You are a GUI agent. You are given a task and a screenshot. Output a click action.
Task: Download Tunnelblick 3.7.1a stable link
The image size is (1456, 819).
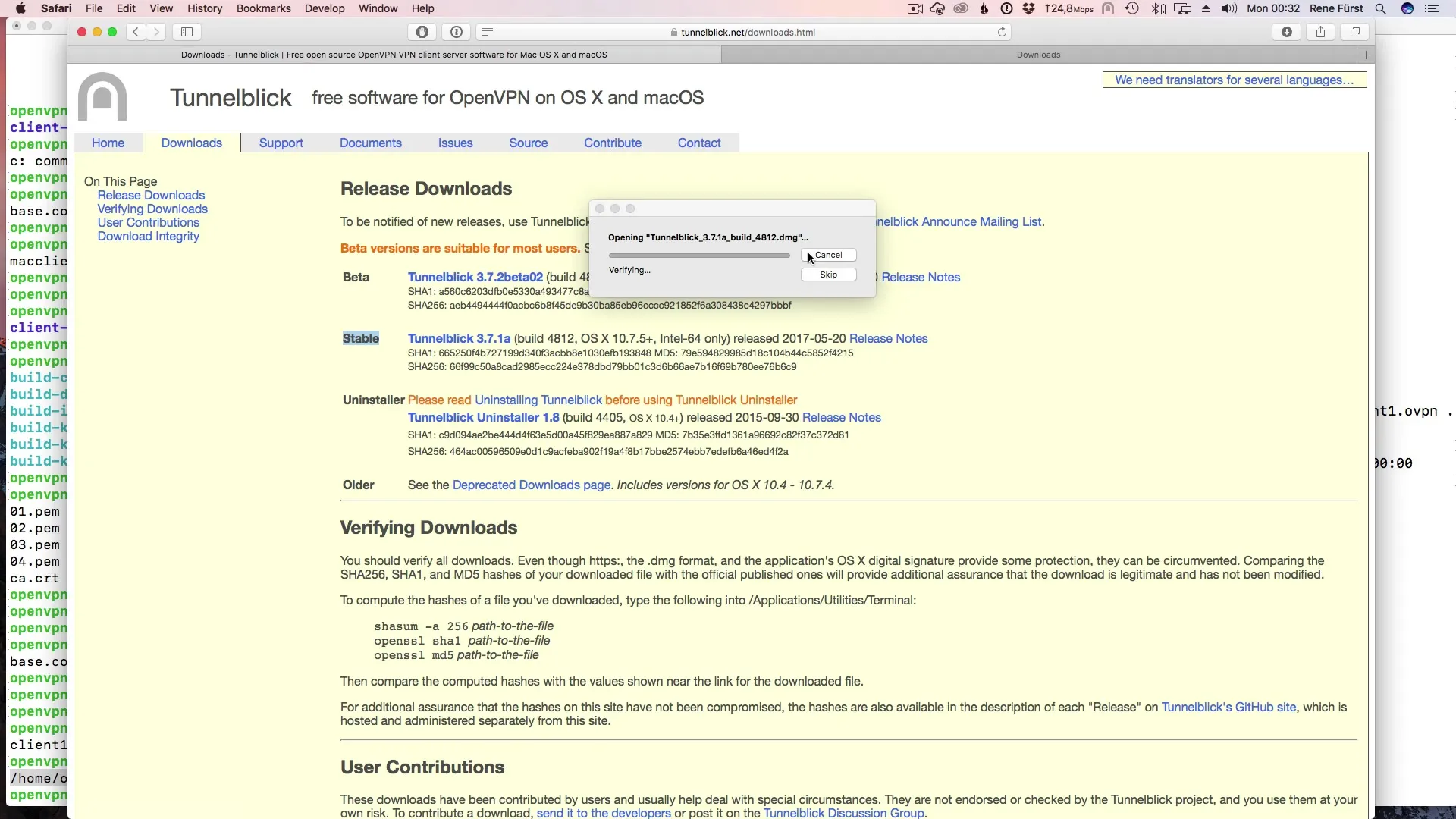point(460,338)
